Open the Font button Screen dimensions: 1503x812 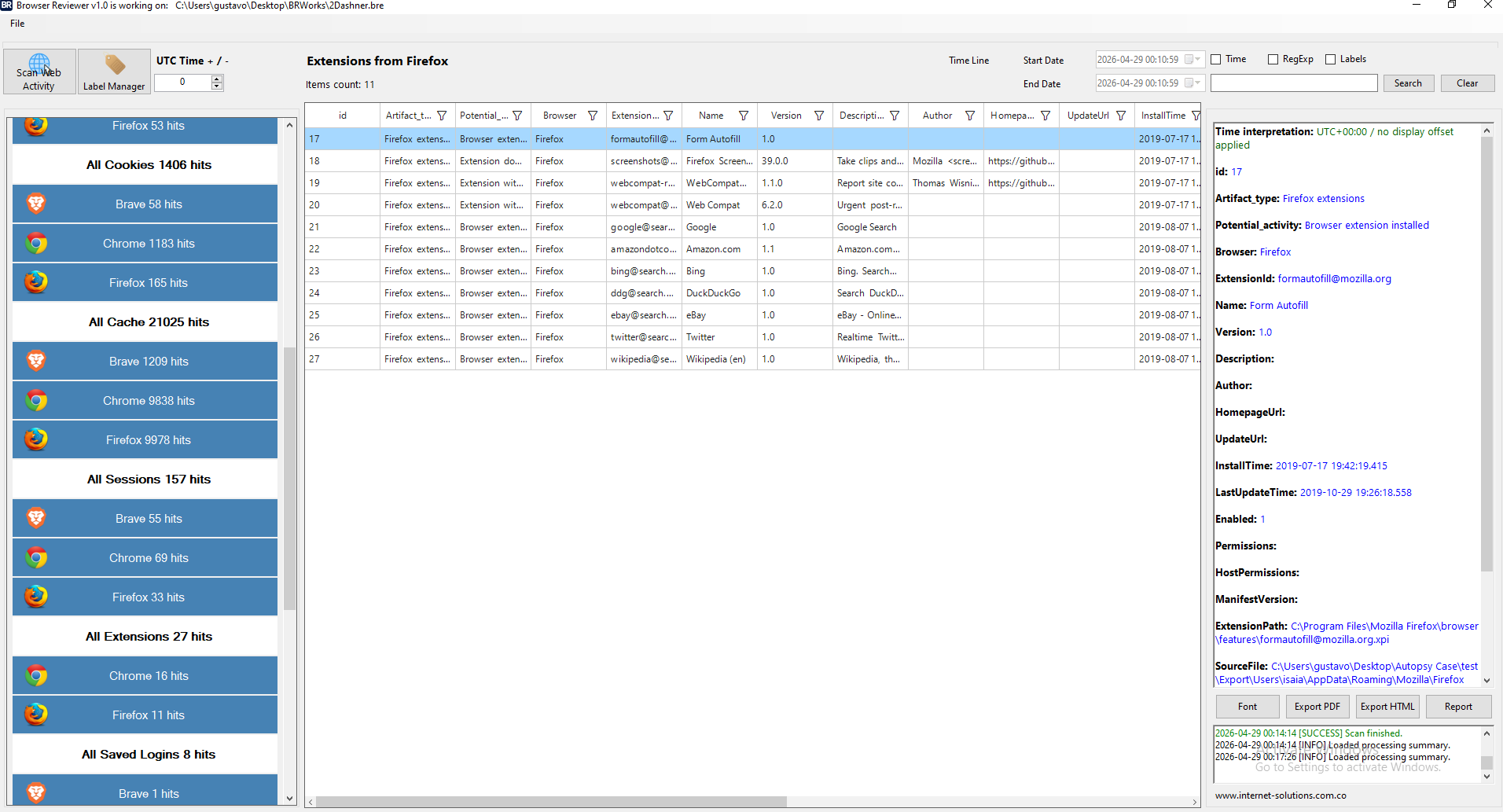coord(1248,707)
